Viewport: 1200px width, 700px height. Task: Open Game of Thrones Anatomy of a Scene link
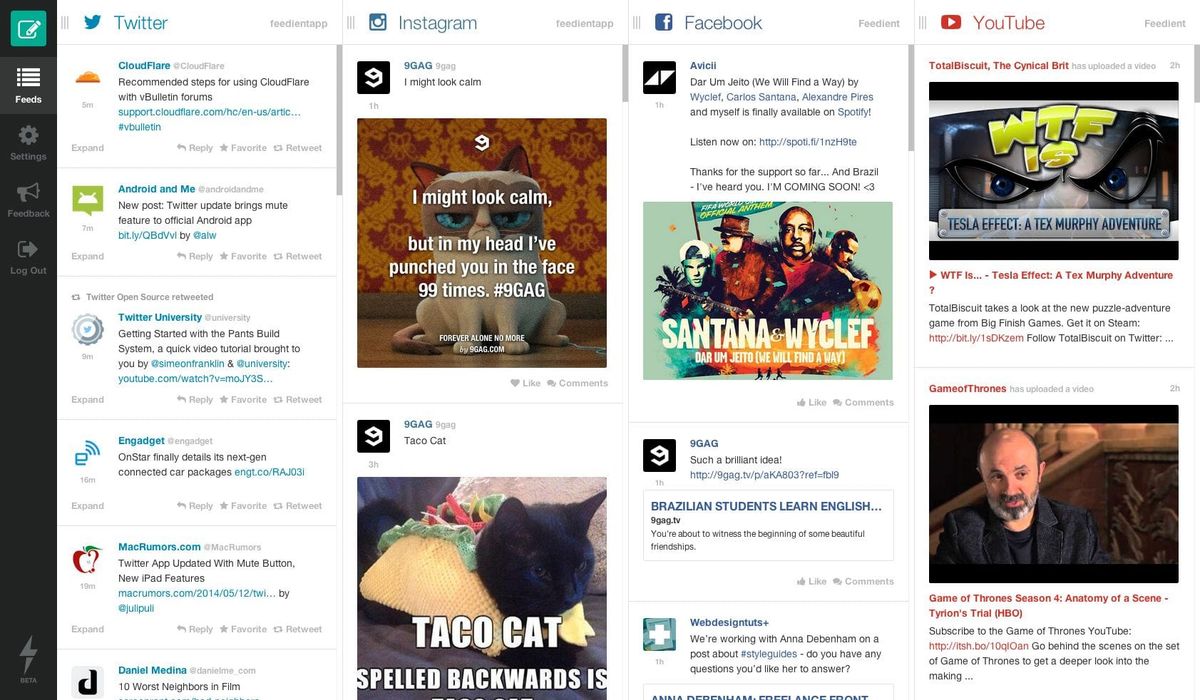click(x=1047, y=605)
